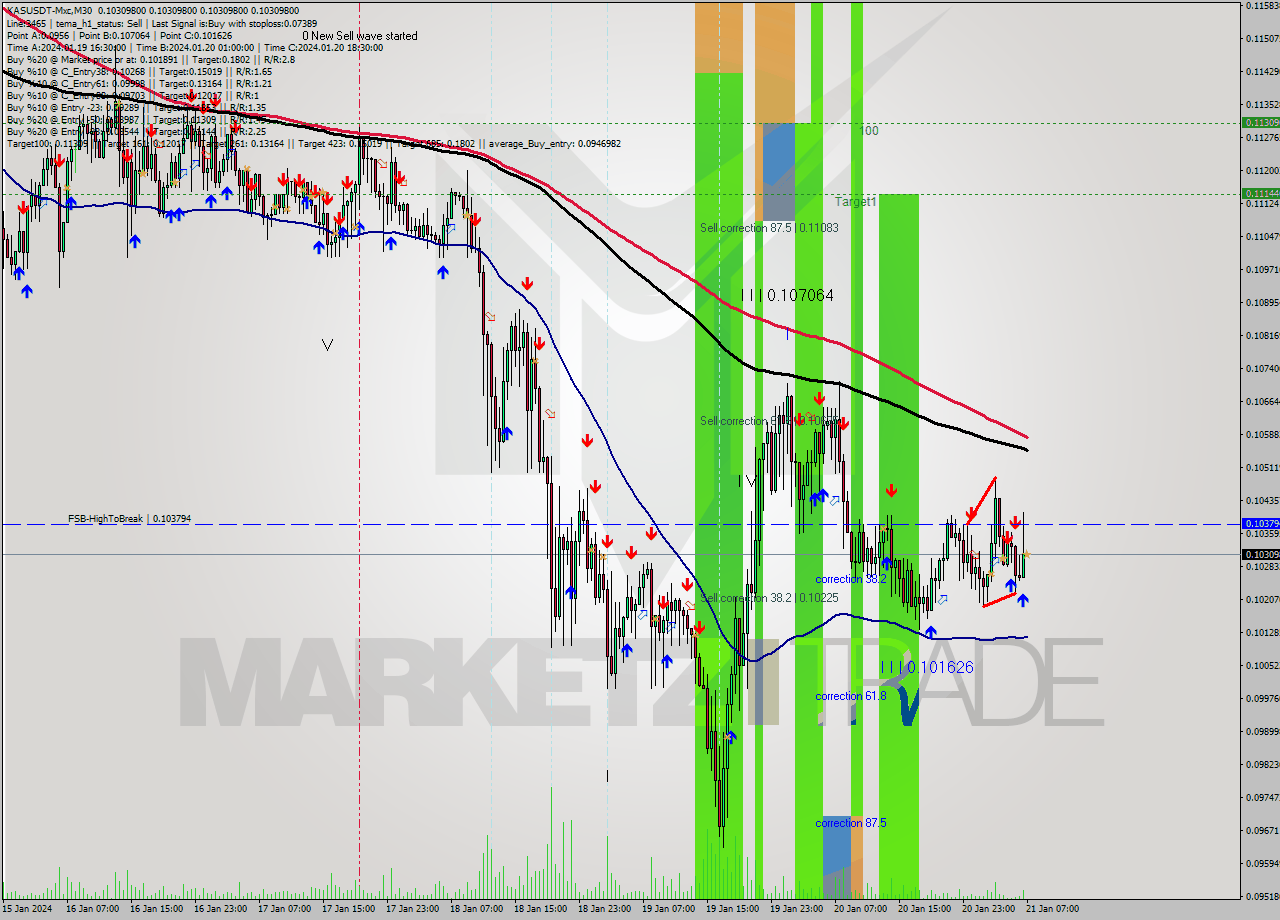Click the green 0.11144 price tag
The width and height of the screenshot is (1280, 920).
click(1259, 193)
